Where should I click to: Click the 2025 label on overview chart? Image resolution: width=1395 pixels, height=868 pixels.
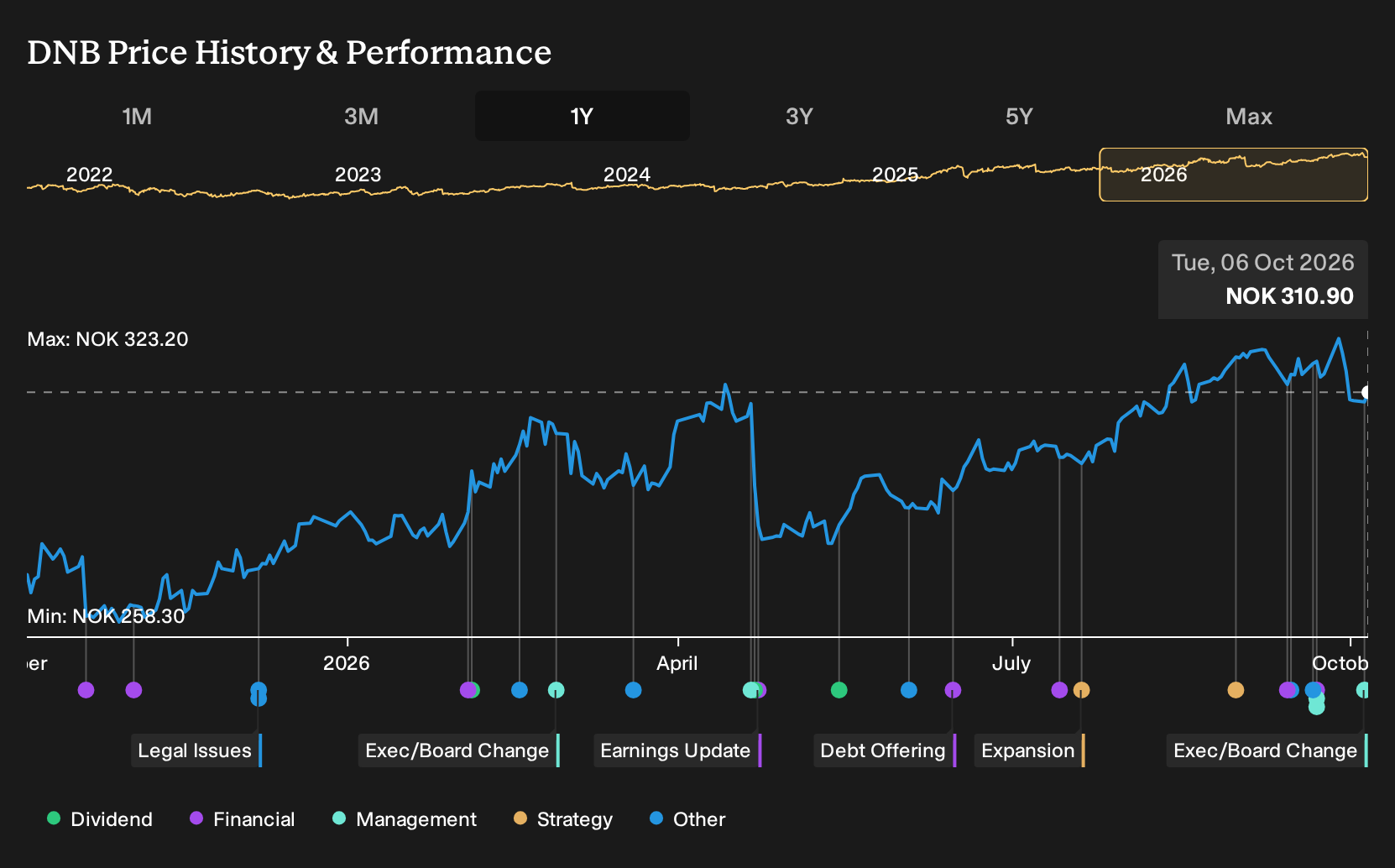pos(895,175)
